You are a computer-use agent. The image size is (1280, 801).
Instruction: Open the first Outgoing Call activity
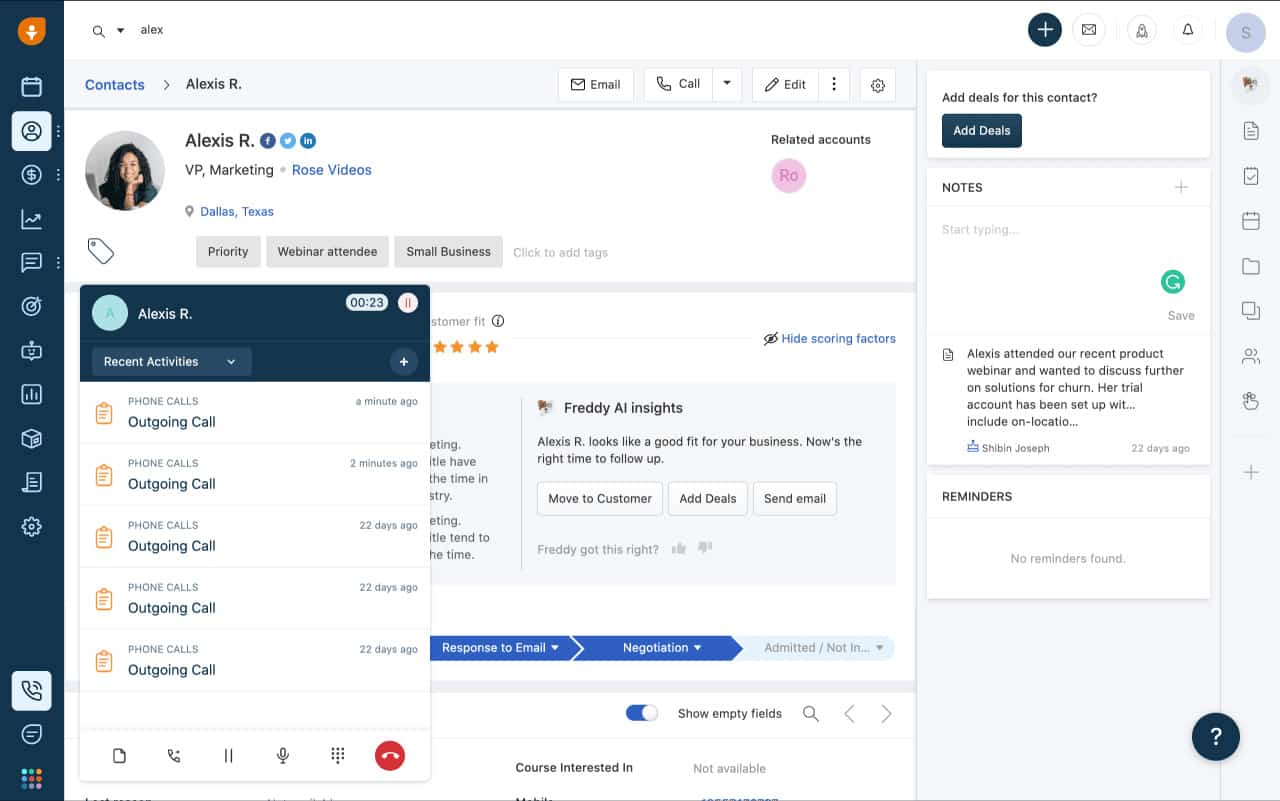[x=255, y=412]
